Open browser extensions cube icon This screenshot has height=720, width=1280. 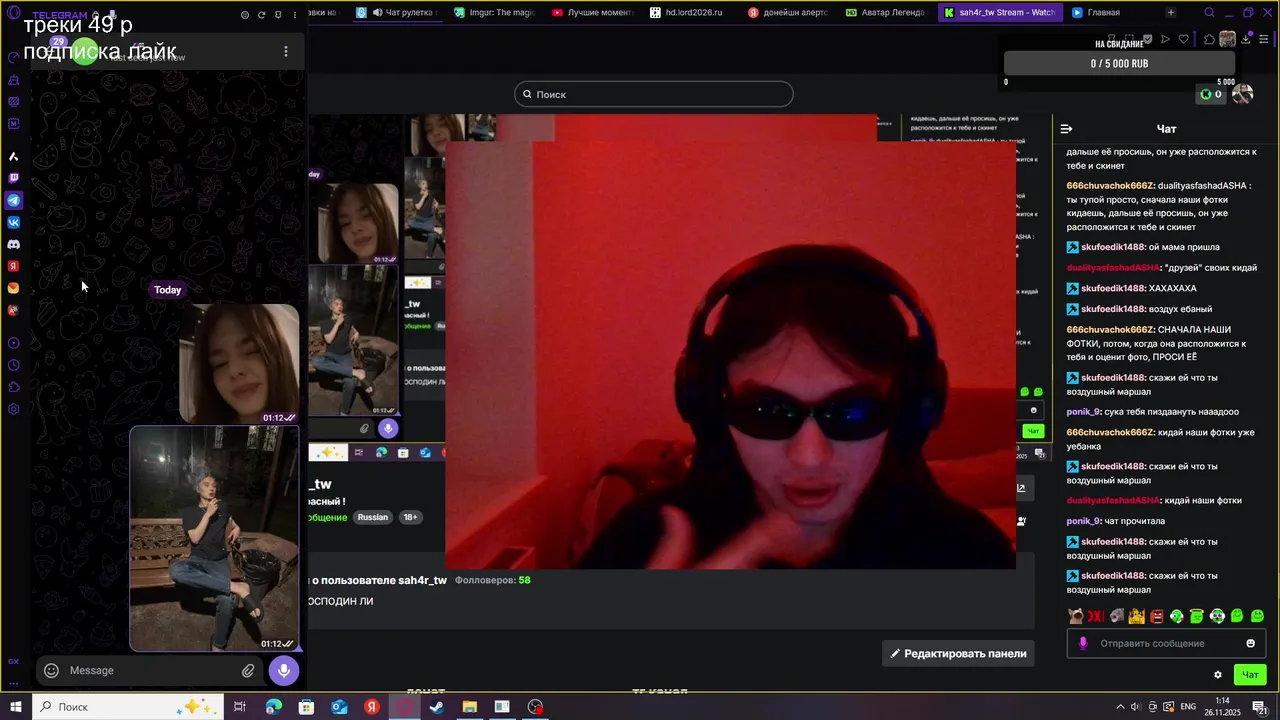(x=1209, y=40)
